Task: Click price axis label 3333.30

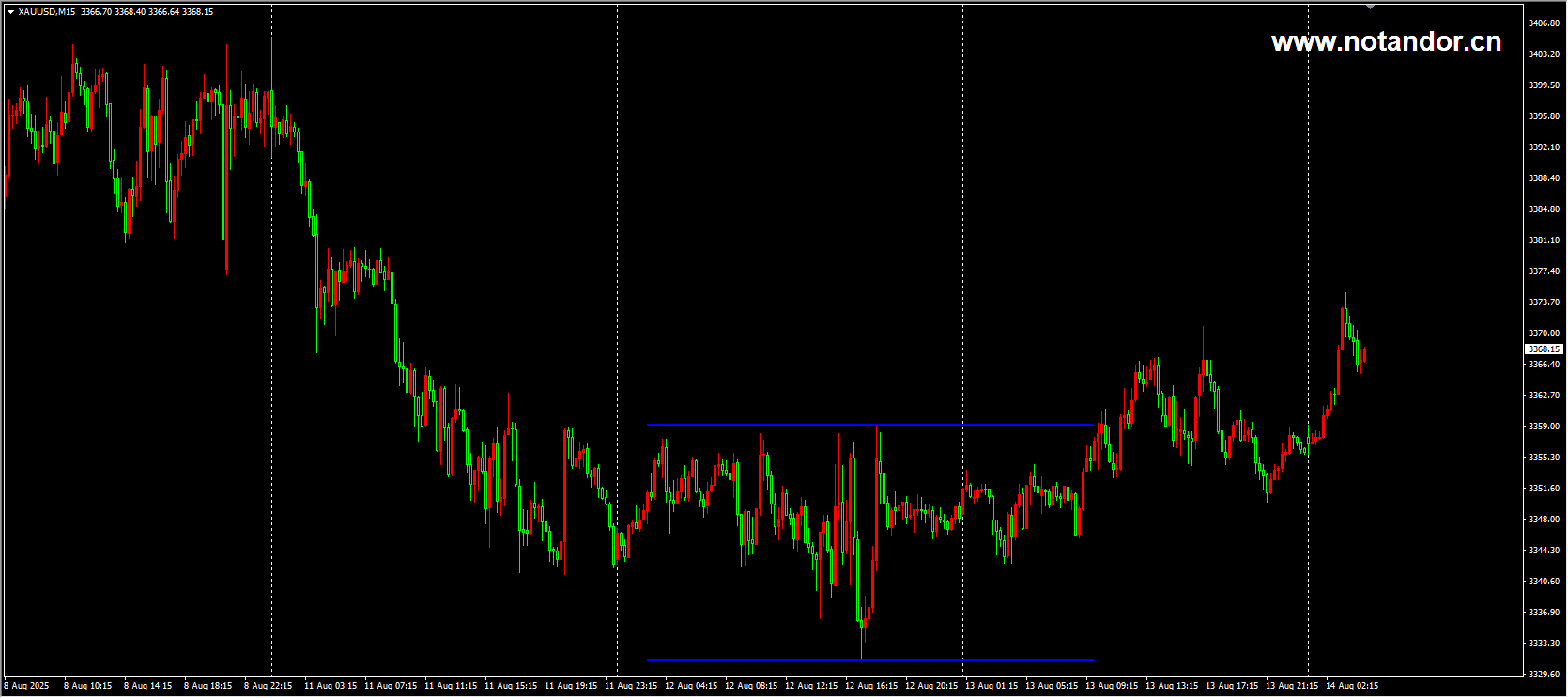Action: (1545, 644)
